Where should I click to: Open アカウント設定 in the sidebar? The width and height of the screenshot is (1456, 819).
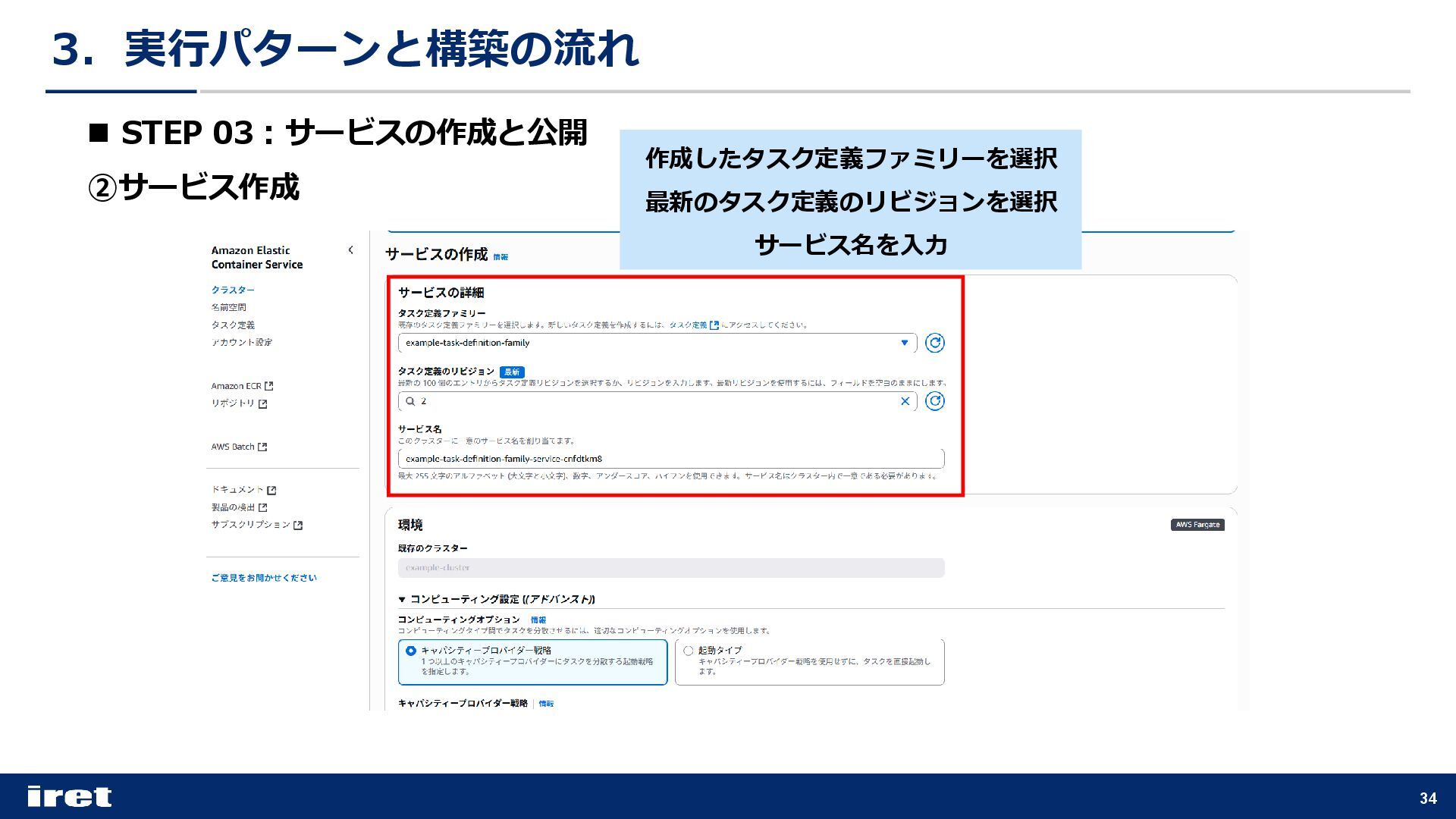(x=241, y=342)
